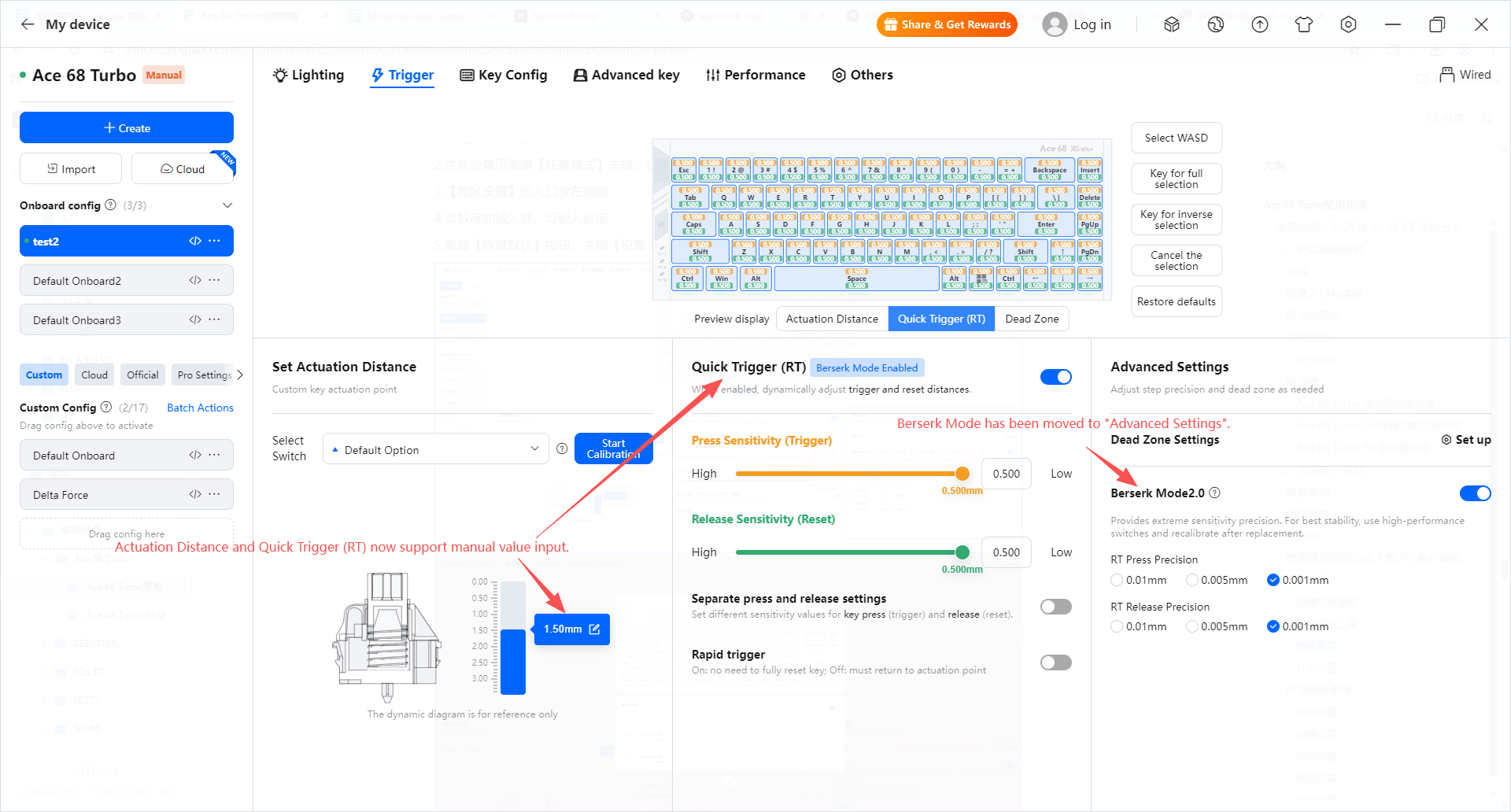
Task: Toggle Separate press and release settings
Action: coord(1056,606)
